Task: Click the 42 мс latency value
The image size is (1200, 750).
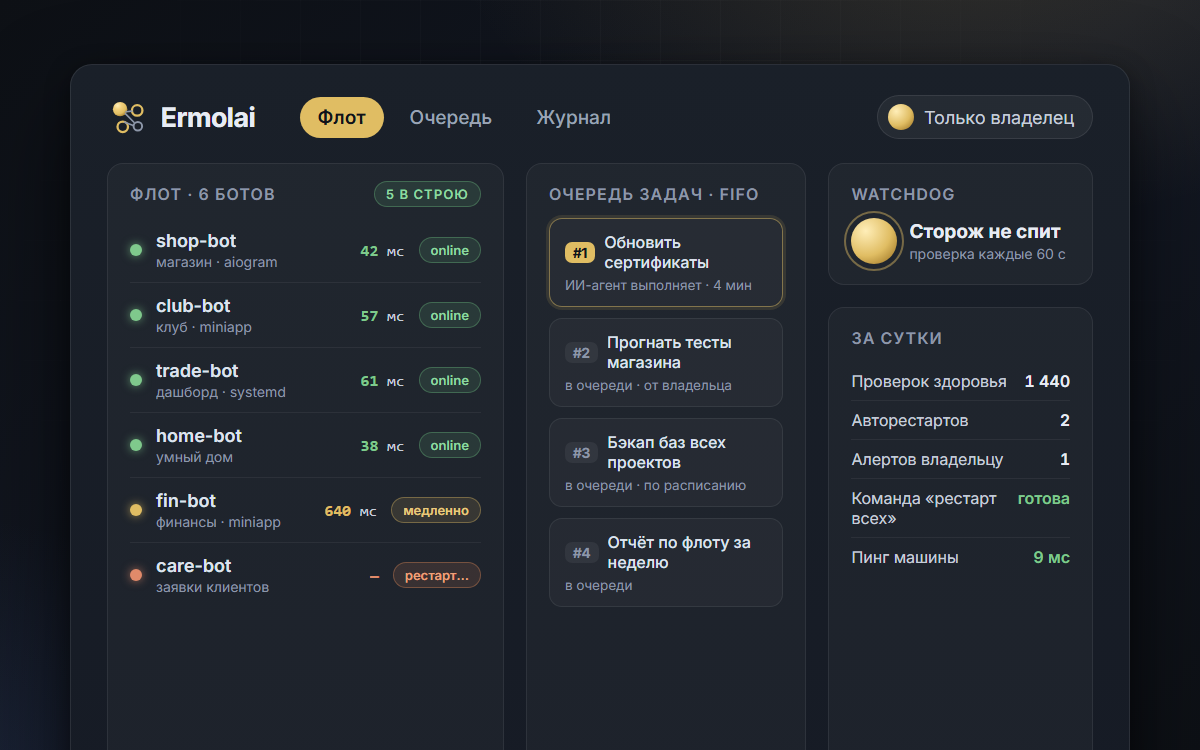Action: click(x=382, y=251)
